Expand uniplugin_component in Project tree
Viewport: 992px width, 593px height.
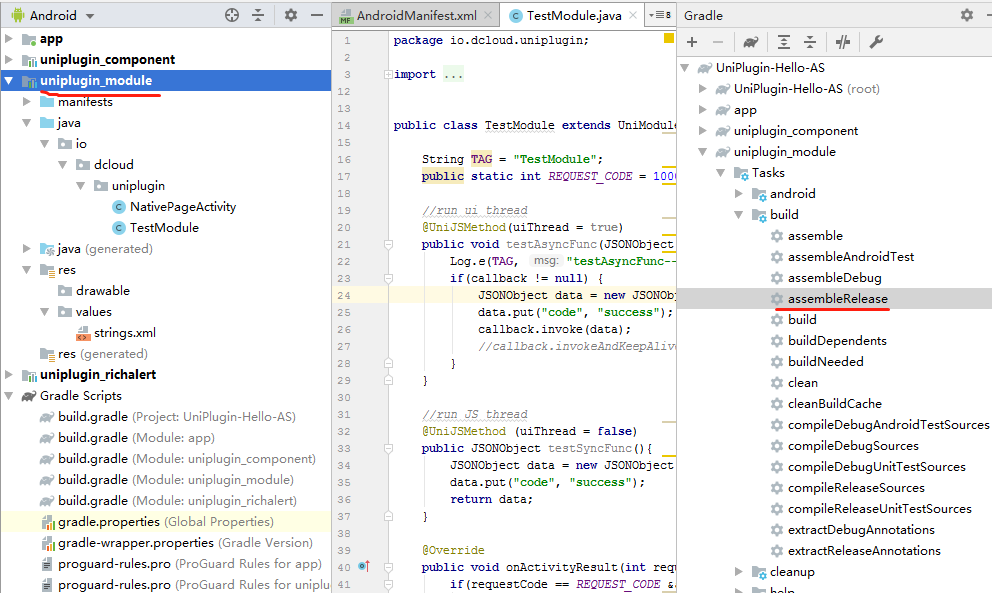[x=9, y=59]
